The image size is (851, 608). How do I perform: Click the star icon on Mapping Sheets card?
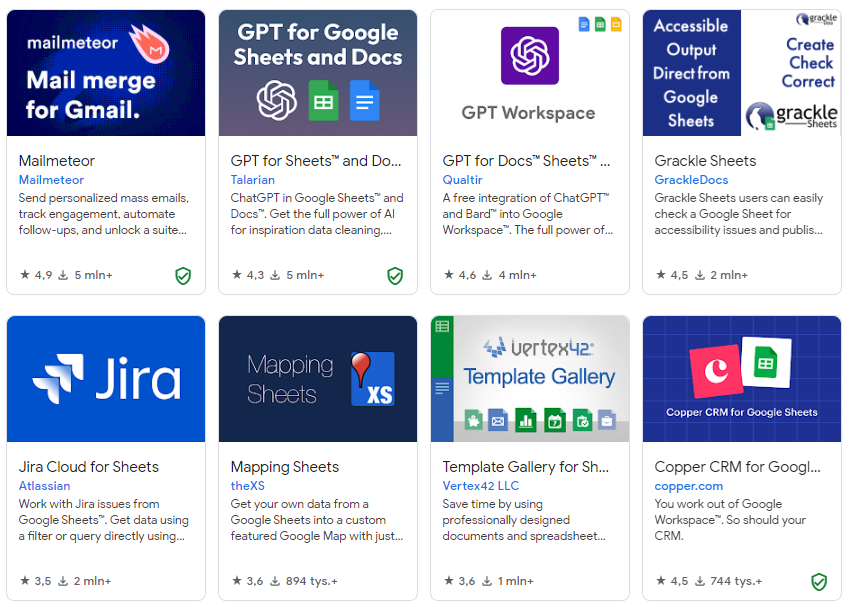[237, 581]
